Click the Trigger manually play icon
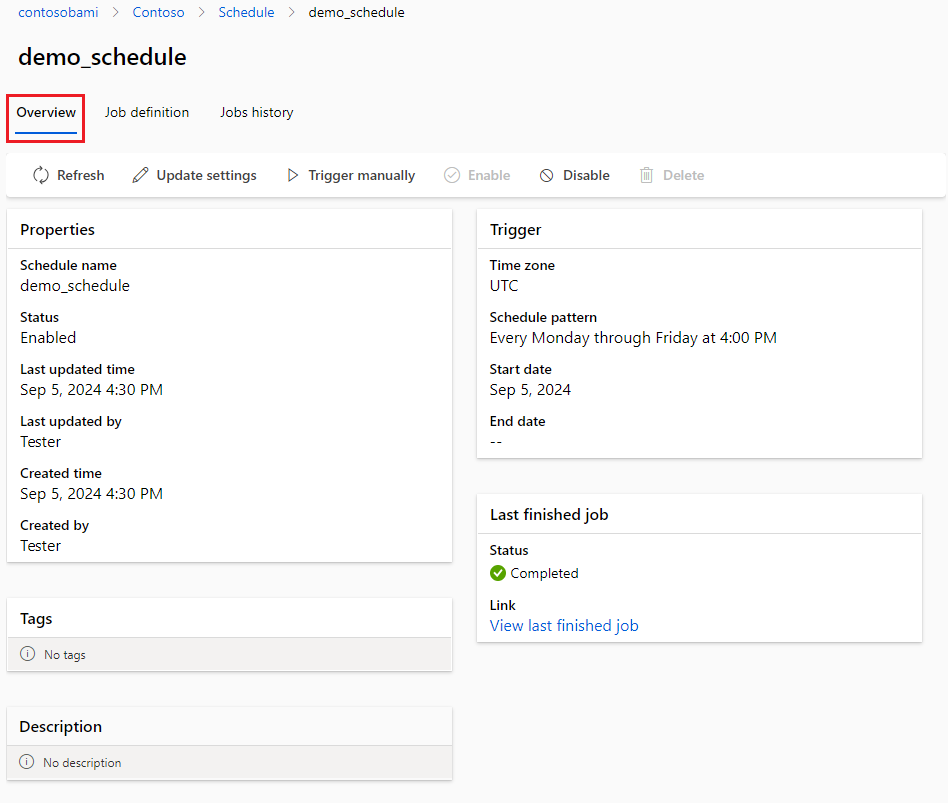 tap(293, 175)
